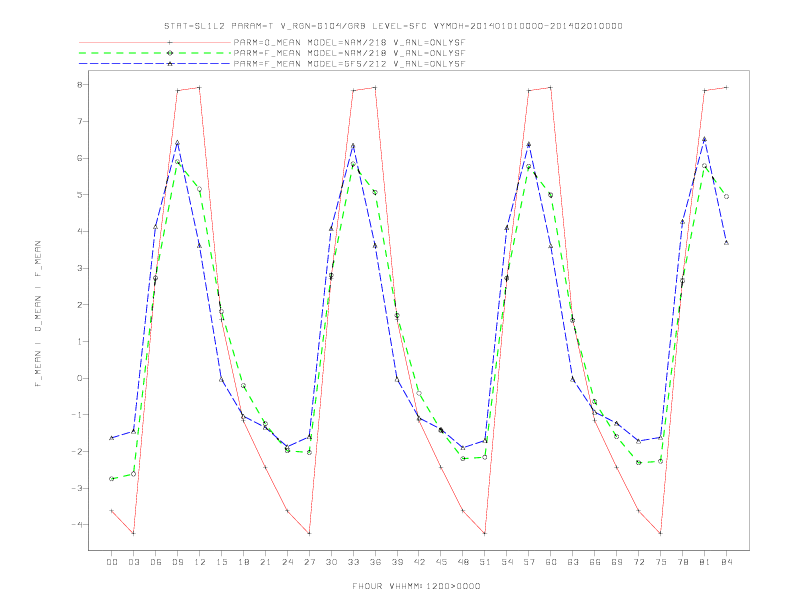Image resolution: width=792 pixels, height=612 pixels.
Task: Click the blue GFS triangle marker at hour 84
Action: pos(726,242)
